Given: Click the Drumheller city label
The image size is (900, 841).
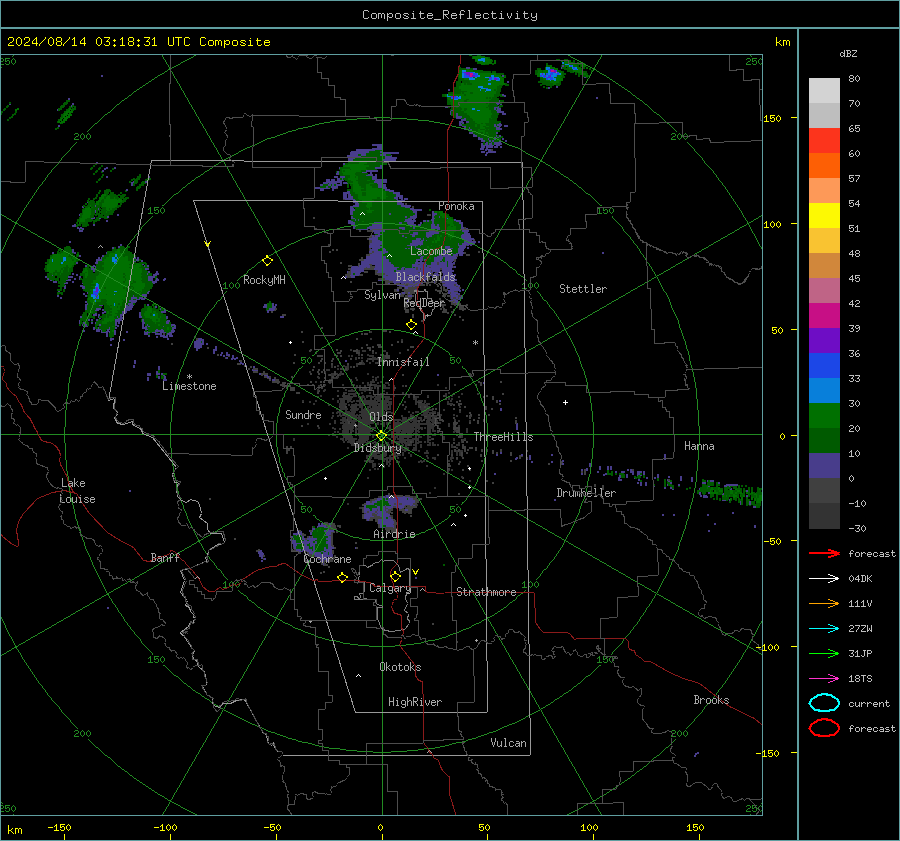Looking at the screenshot, I should [586, 493].
